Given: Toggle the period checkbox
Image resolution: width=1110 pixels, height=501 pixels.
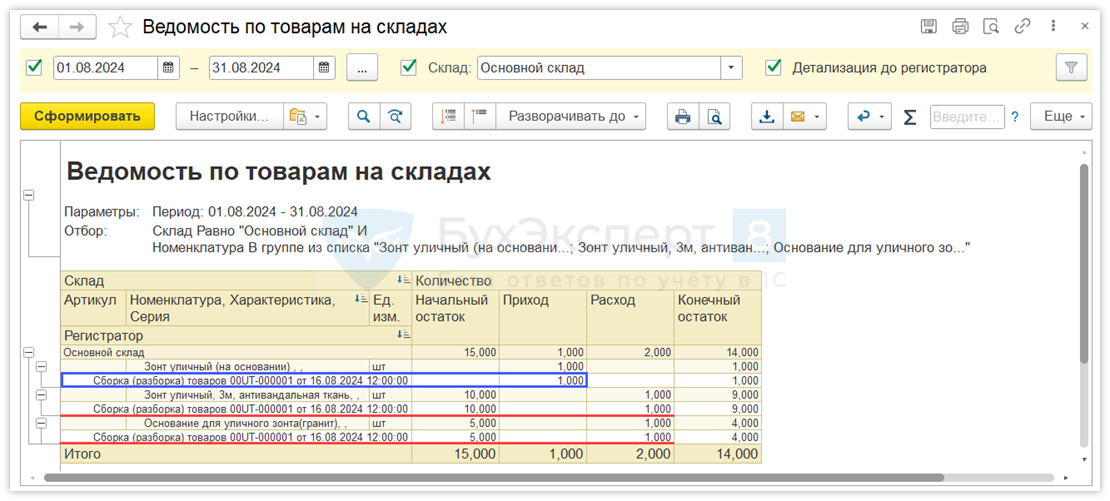Looking at the screenshot, I should (x=35, y=68).
